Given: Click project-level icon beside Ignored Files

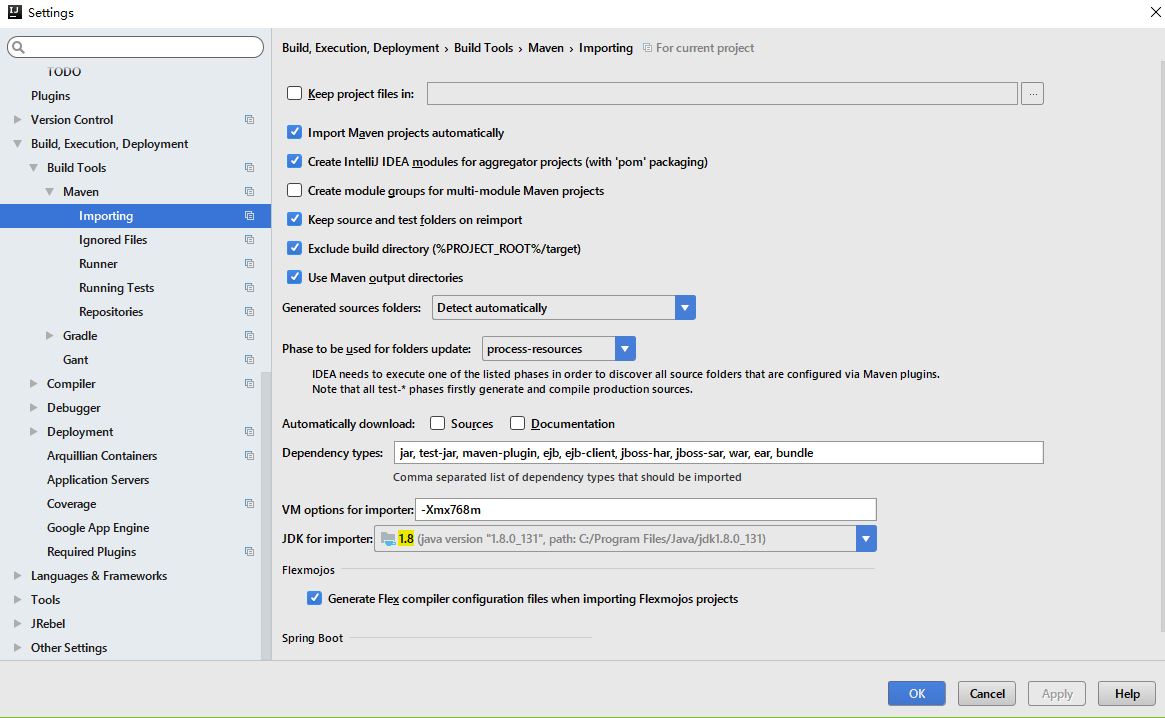Looking at the screenshot, I should pyautogui.click(x=250, y=239).
